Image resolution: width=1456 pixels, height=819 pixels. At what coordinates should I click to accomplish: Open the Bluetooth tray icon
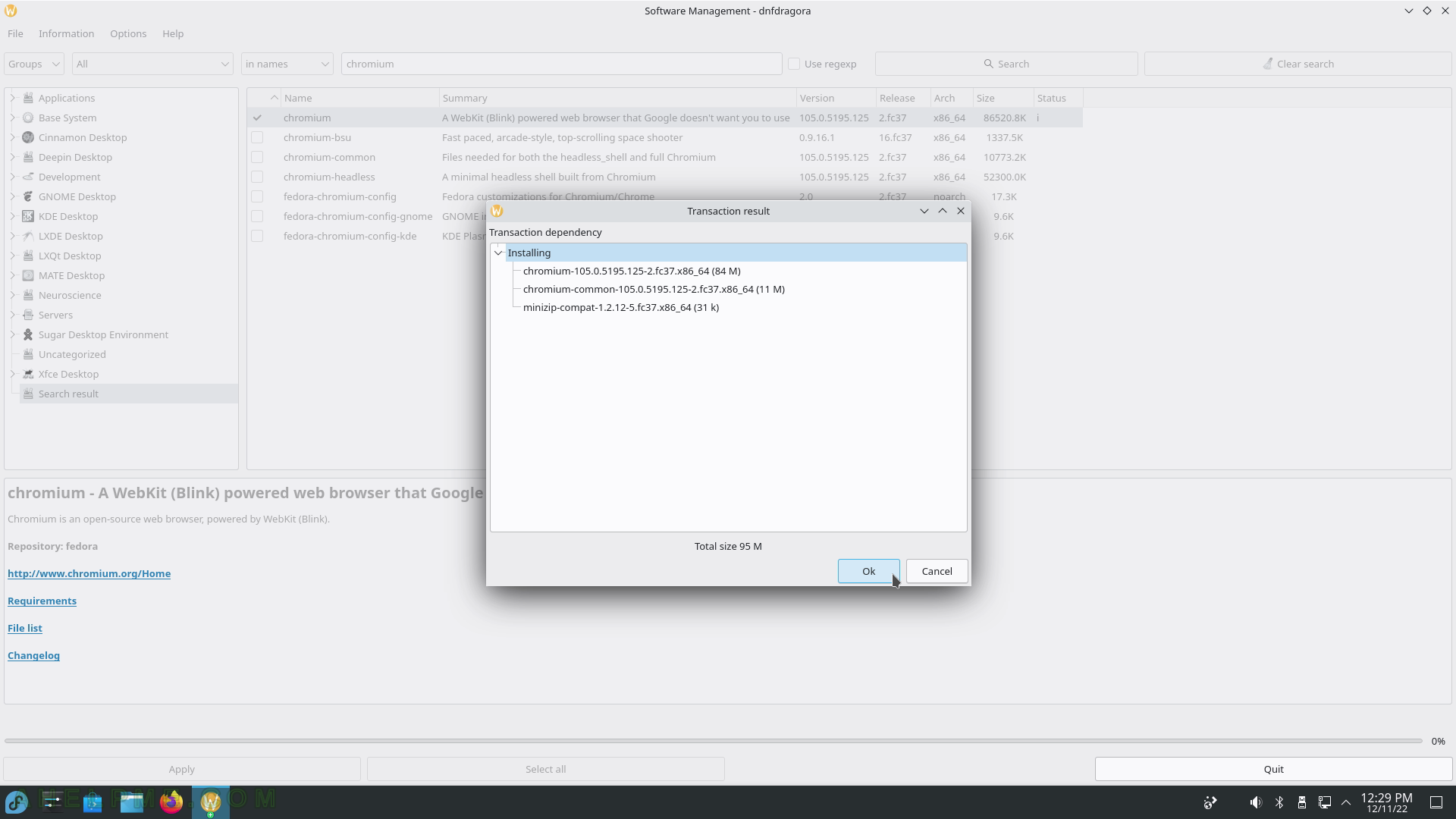pyautogui.click(x=1279, y=802)
